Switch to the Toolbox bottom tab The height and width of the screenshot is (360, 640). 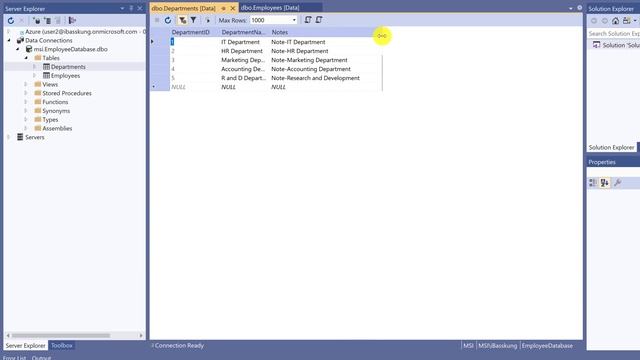click(x=62, y=346)
